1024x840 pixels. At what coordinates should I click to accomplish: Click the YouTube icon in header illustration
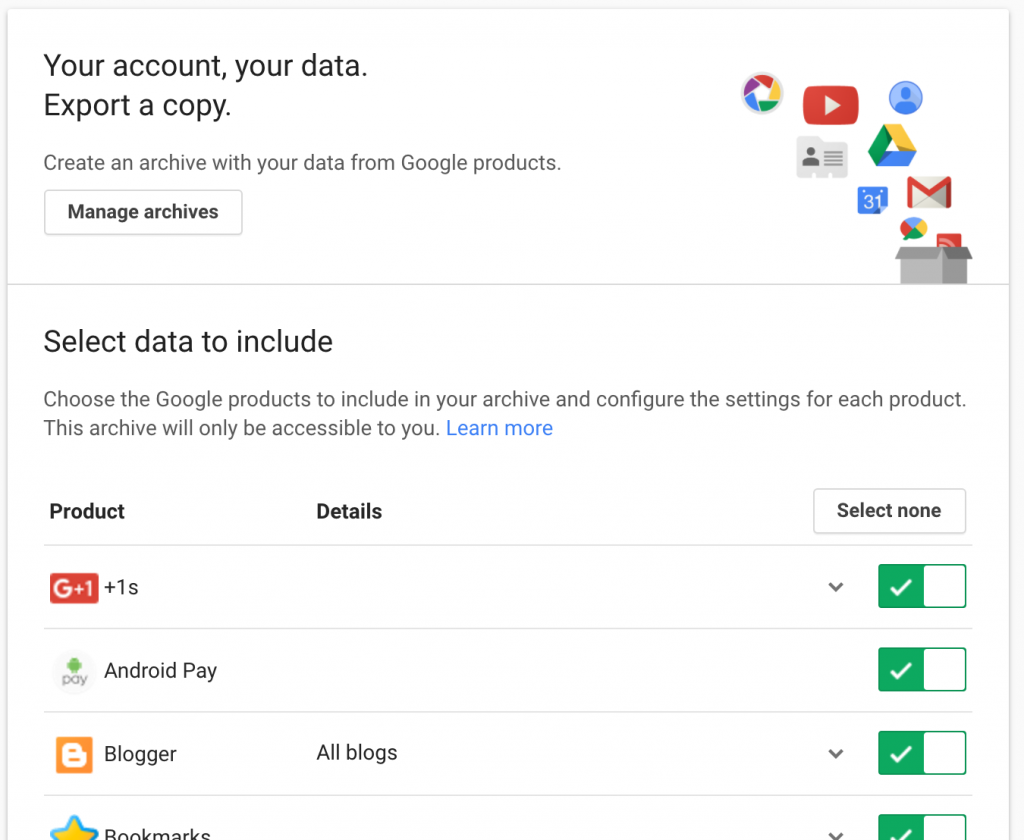pos(830,104)
